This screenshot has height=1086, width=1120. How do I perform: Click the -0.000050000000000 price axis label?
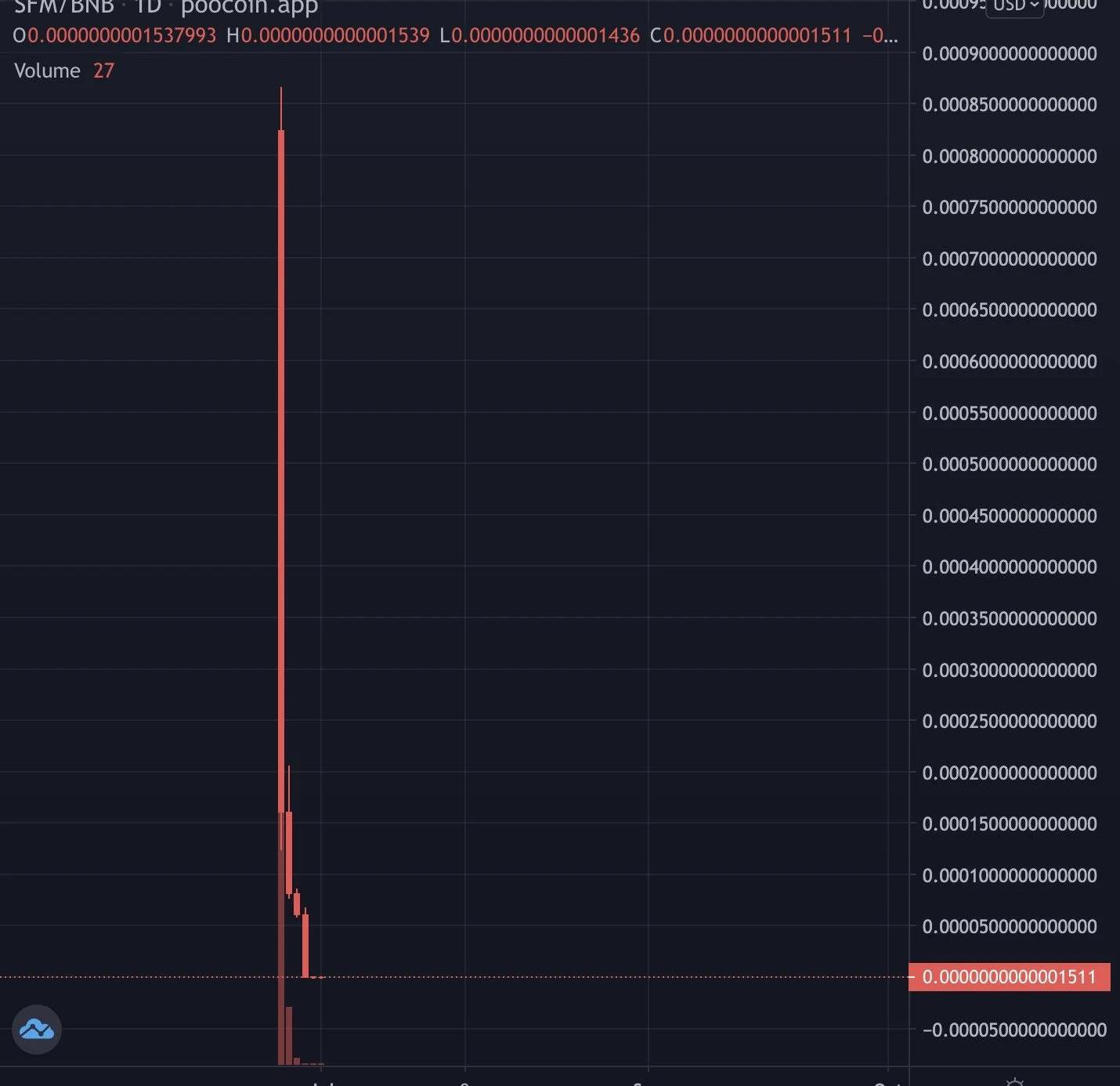pos(1014,1030)
